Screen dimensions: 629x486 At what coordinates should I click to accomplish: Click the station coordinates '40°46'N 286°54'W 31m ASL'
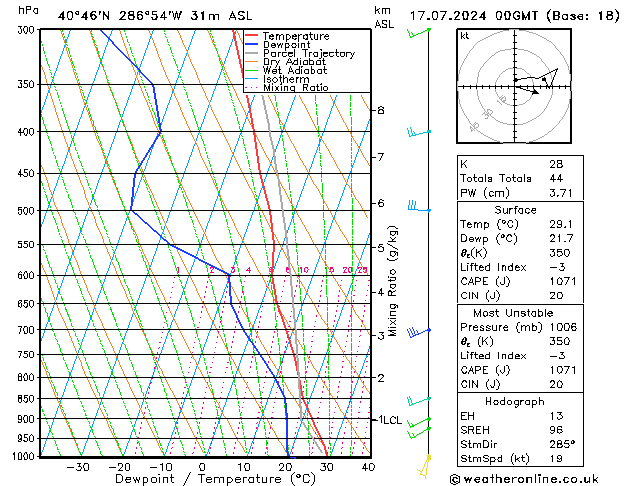[x=155, y=16]
